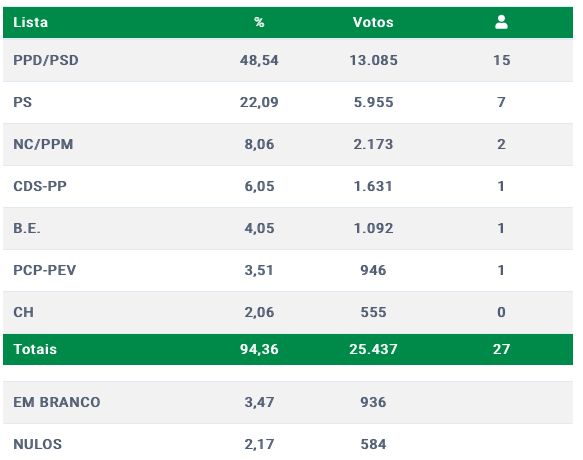
Task: Click the 13.085 votes value
Action: click(x=373, y=60)
